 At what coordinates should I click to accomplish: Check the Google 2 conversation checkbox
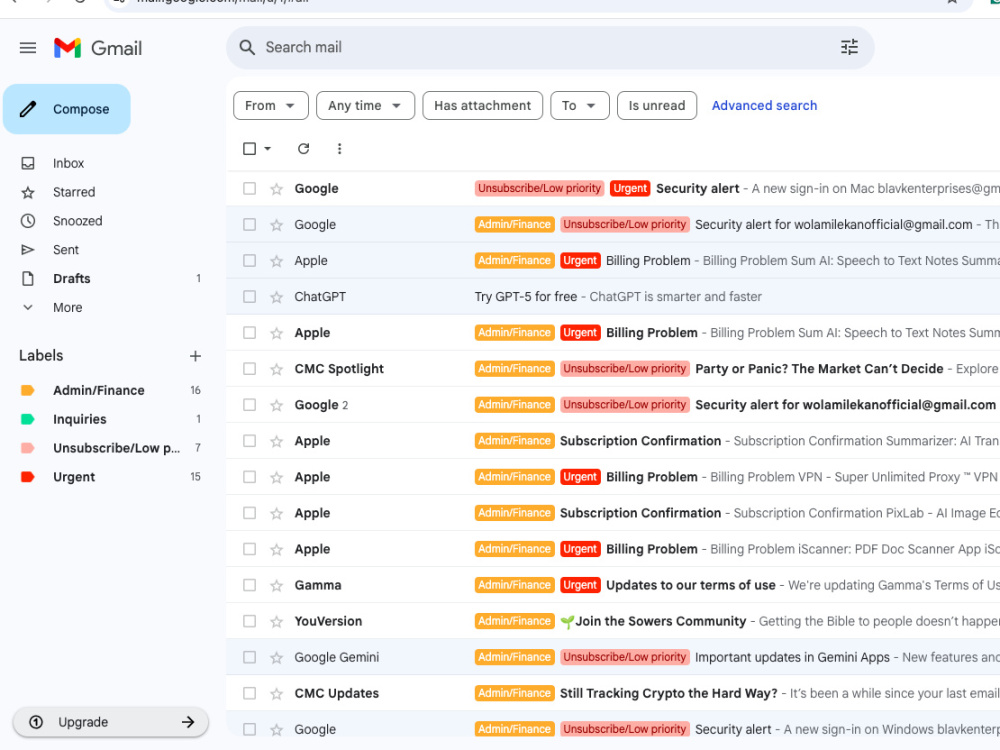(x=249, y=405)
